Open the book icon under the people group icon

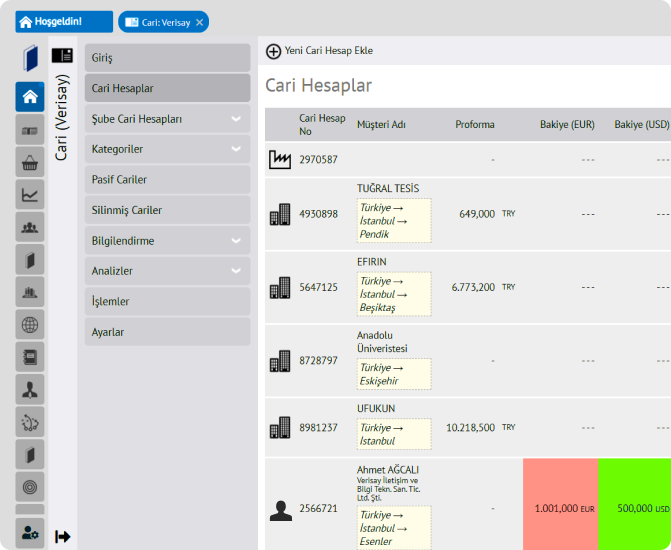(30, 260)
